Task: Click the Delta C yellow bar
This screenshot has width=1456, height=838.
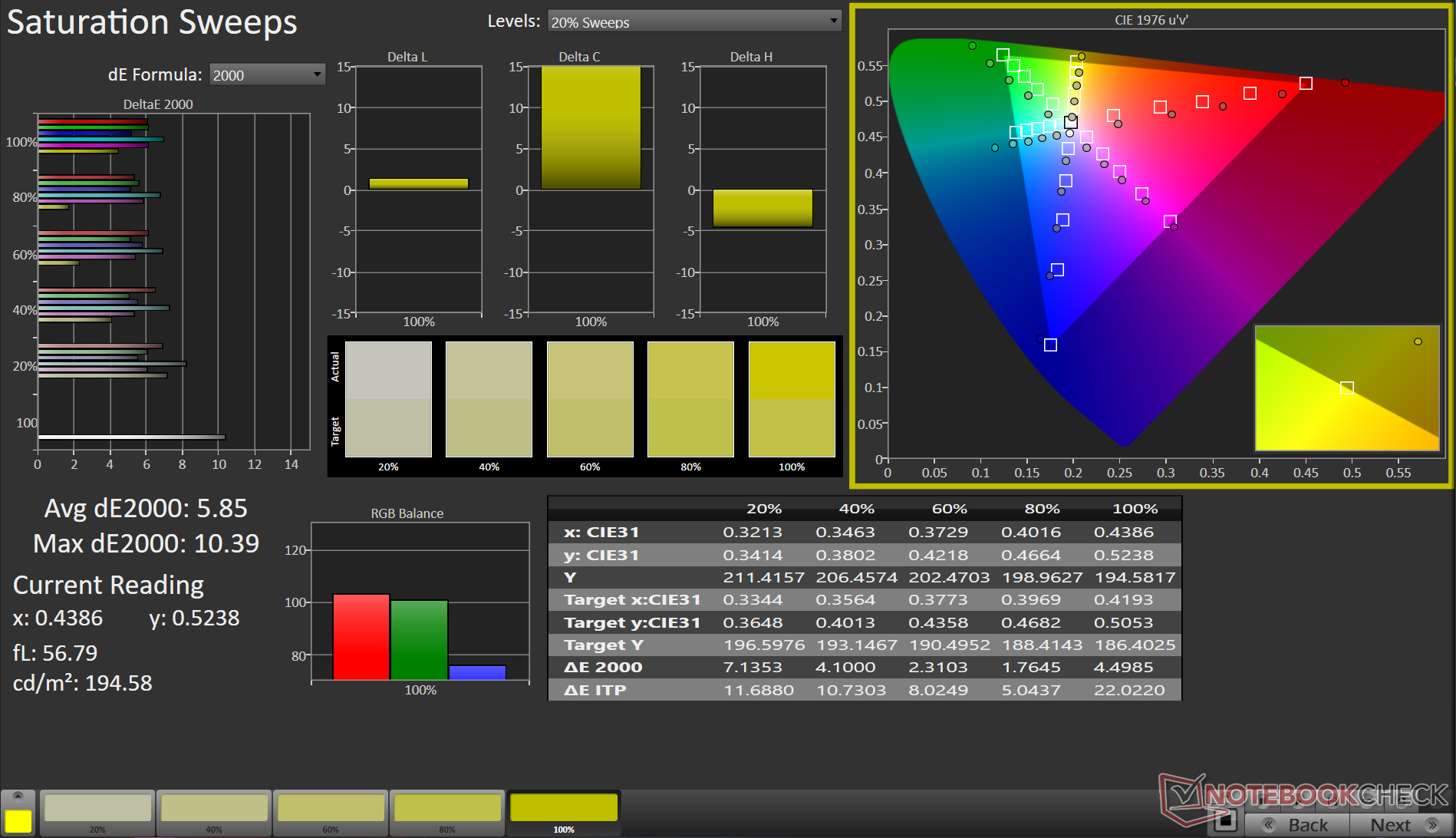Action: coord(591,127)
